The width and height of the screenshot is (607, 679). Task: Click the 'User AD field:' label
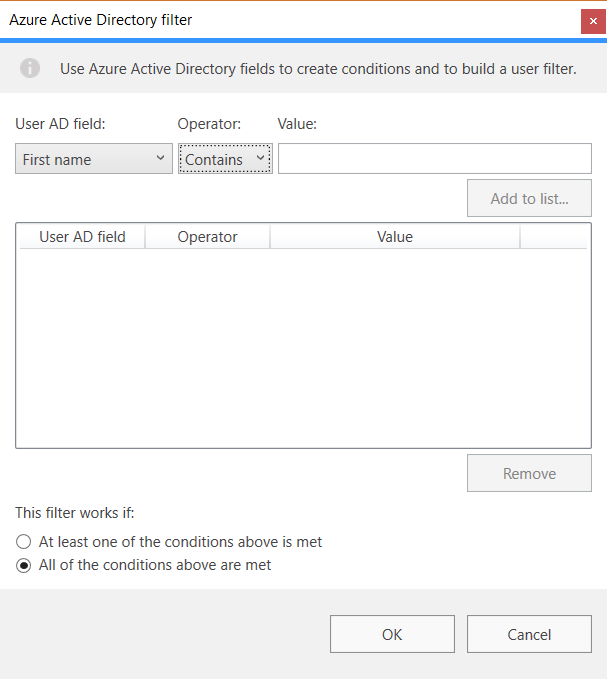[60, 124]
